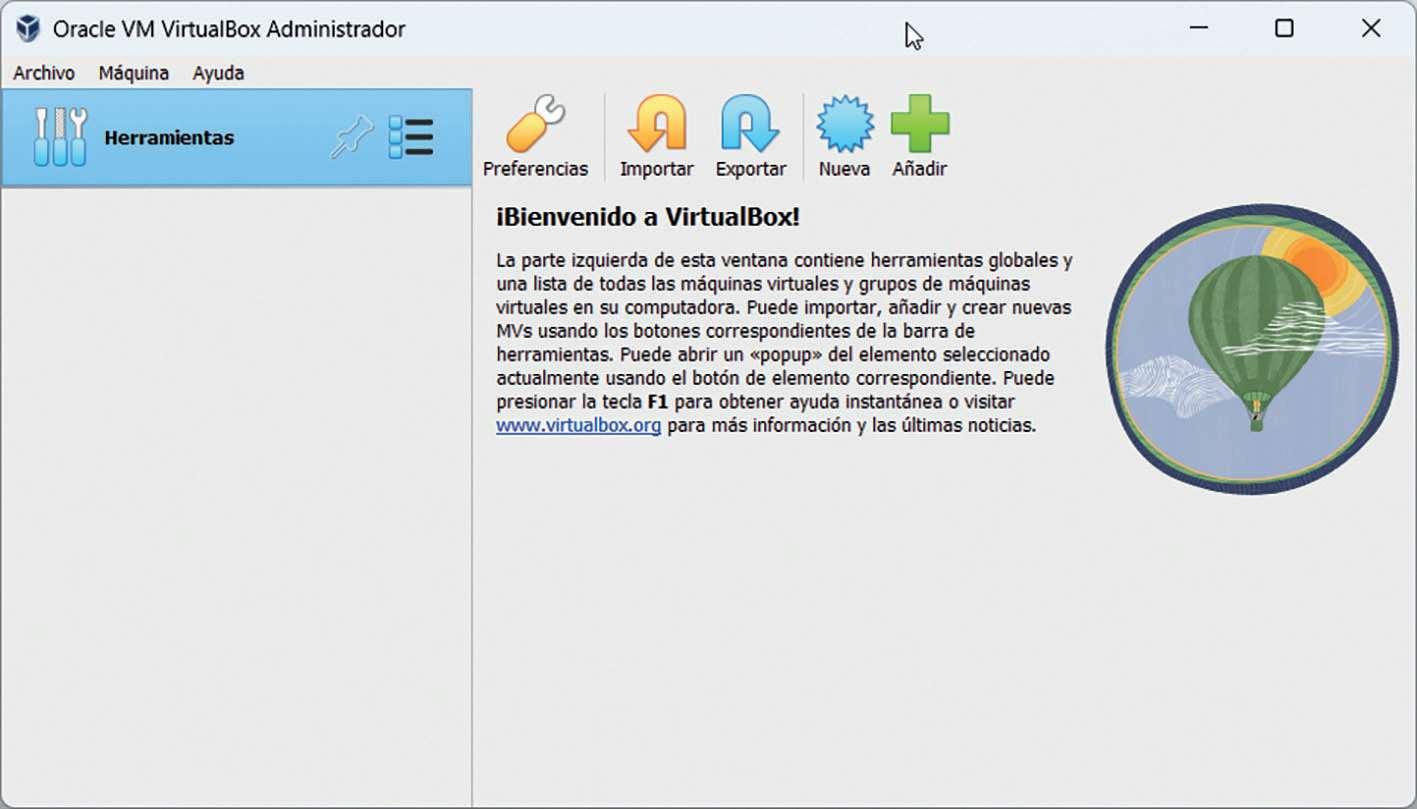Click the pin icon beside Herramientas
This screenshot has height=809, width=1417.
point(352,137)
